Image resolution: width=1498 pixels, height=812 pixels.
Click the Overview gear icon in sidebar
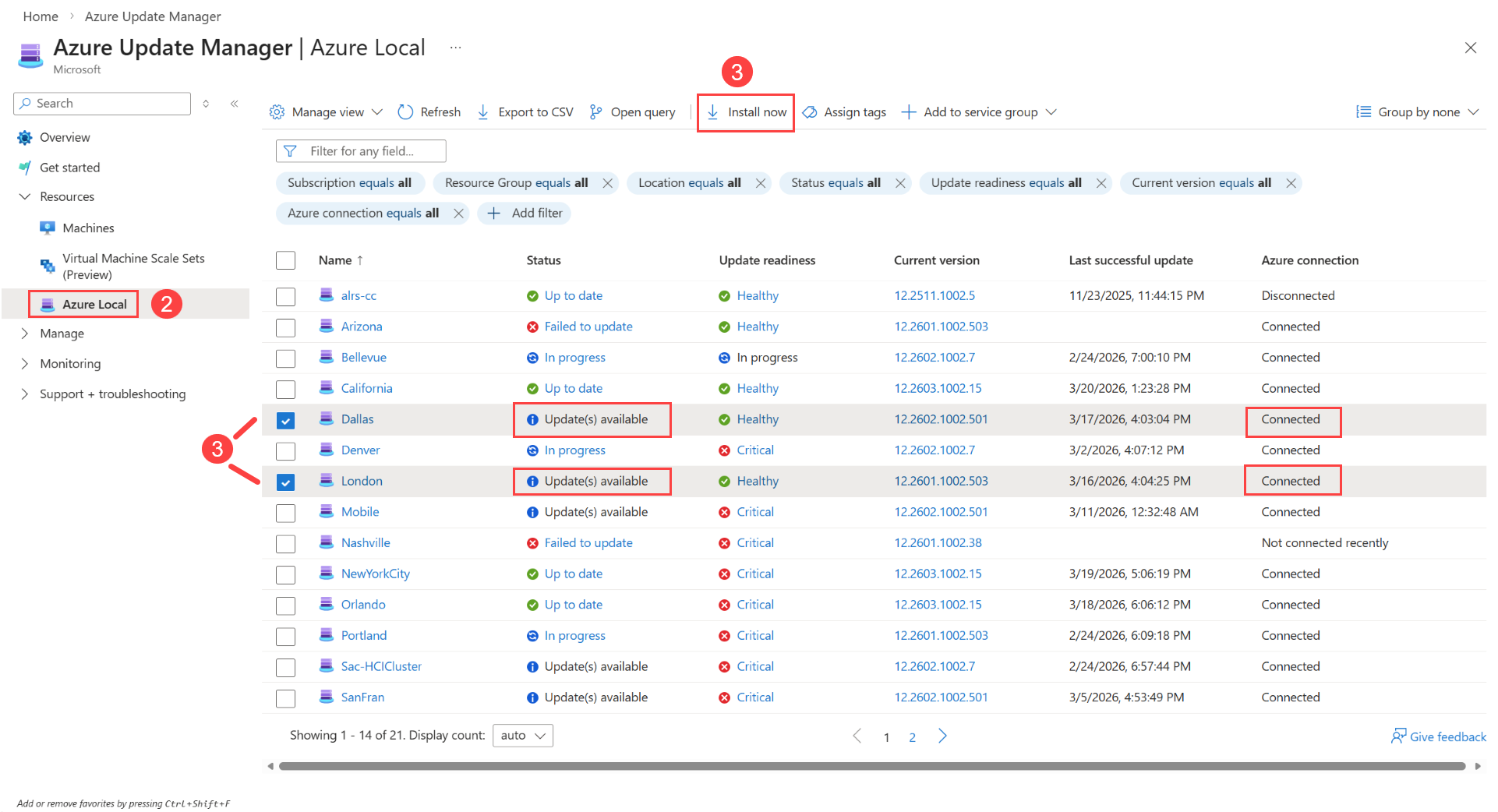click(x=25, y=138)
